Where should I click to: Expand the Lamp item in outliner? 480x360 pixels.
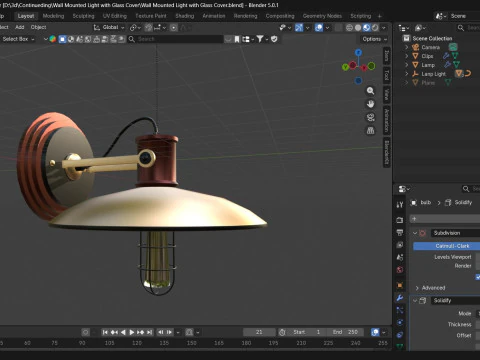(x=406, y=65)
